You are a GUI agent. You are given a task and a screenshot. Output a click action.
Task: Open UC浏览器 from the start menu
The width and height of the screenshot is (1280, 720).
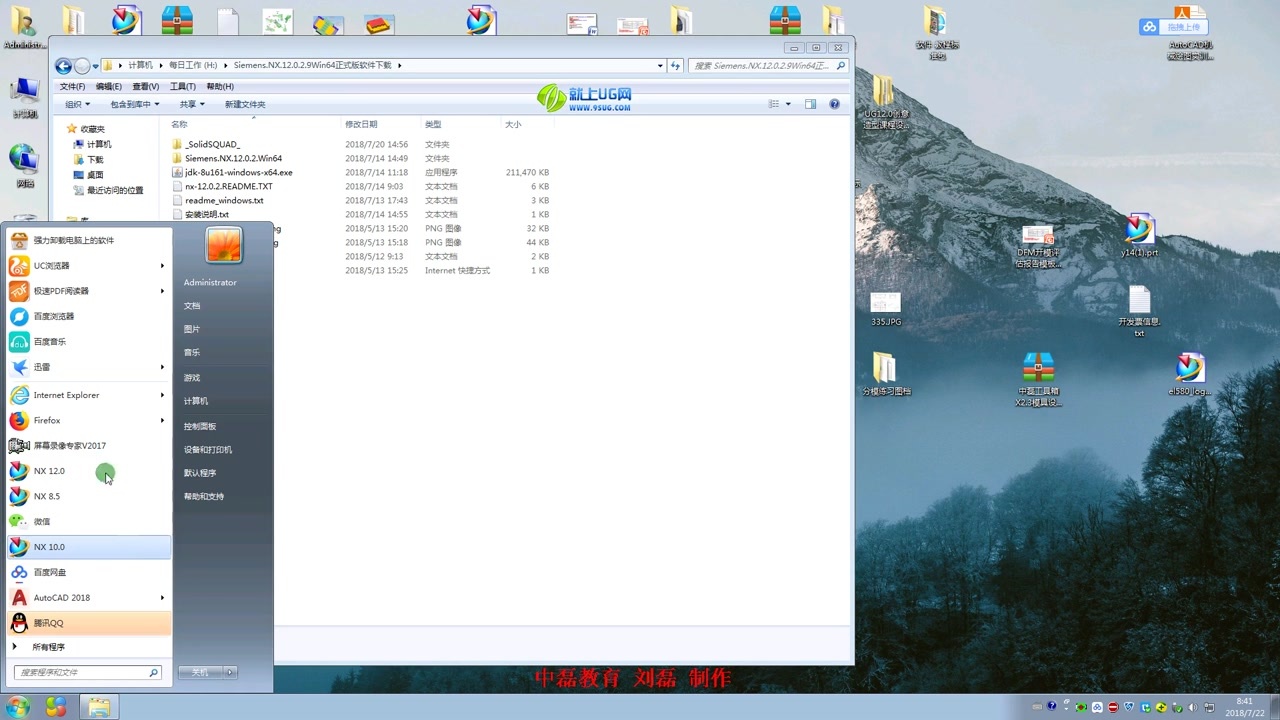[x=89, y=265]
